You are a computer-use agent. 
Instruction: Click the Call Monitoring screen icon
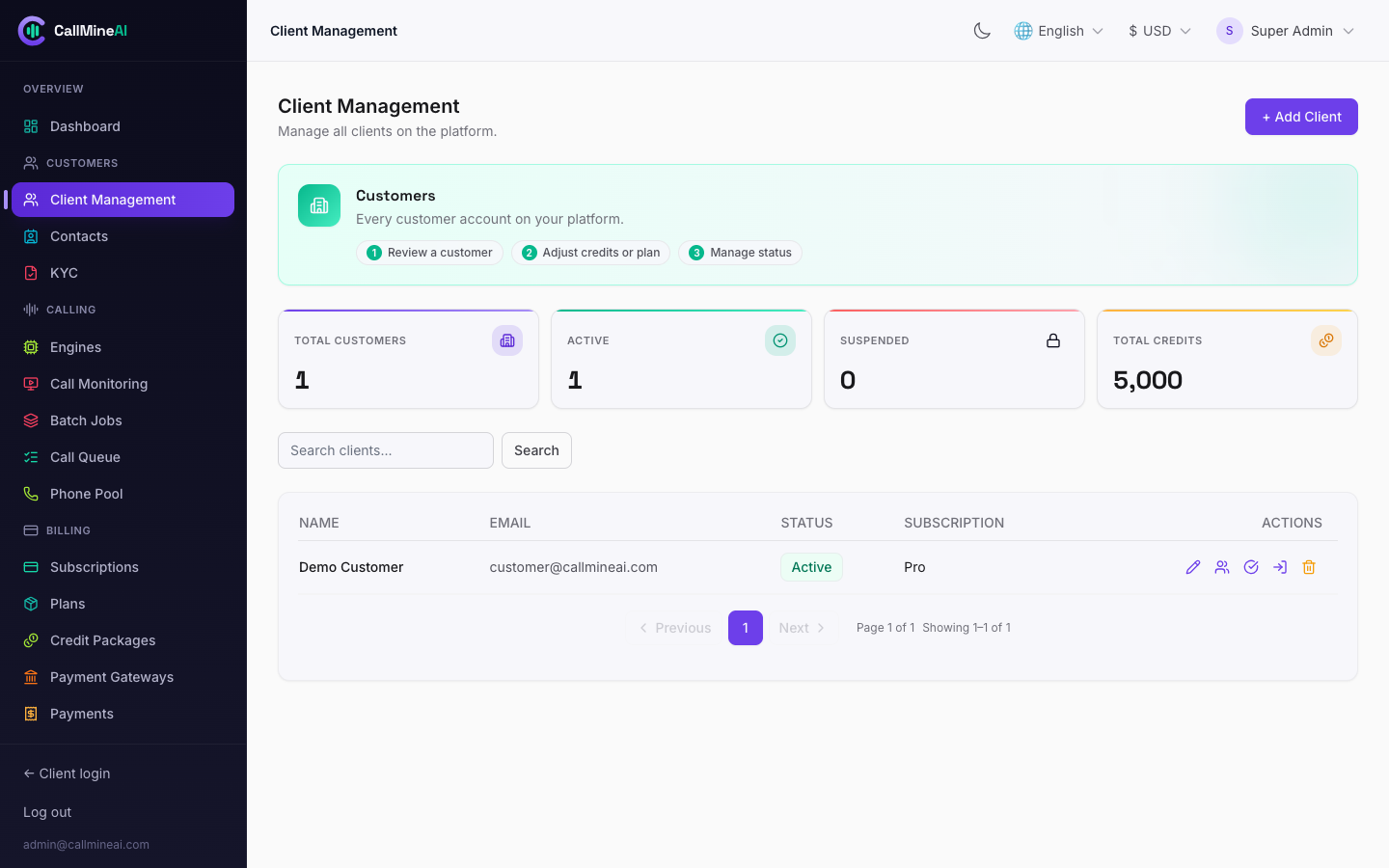31,384
